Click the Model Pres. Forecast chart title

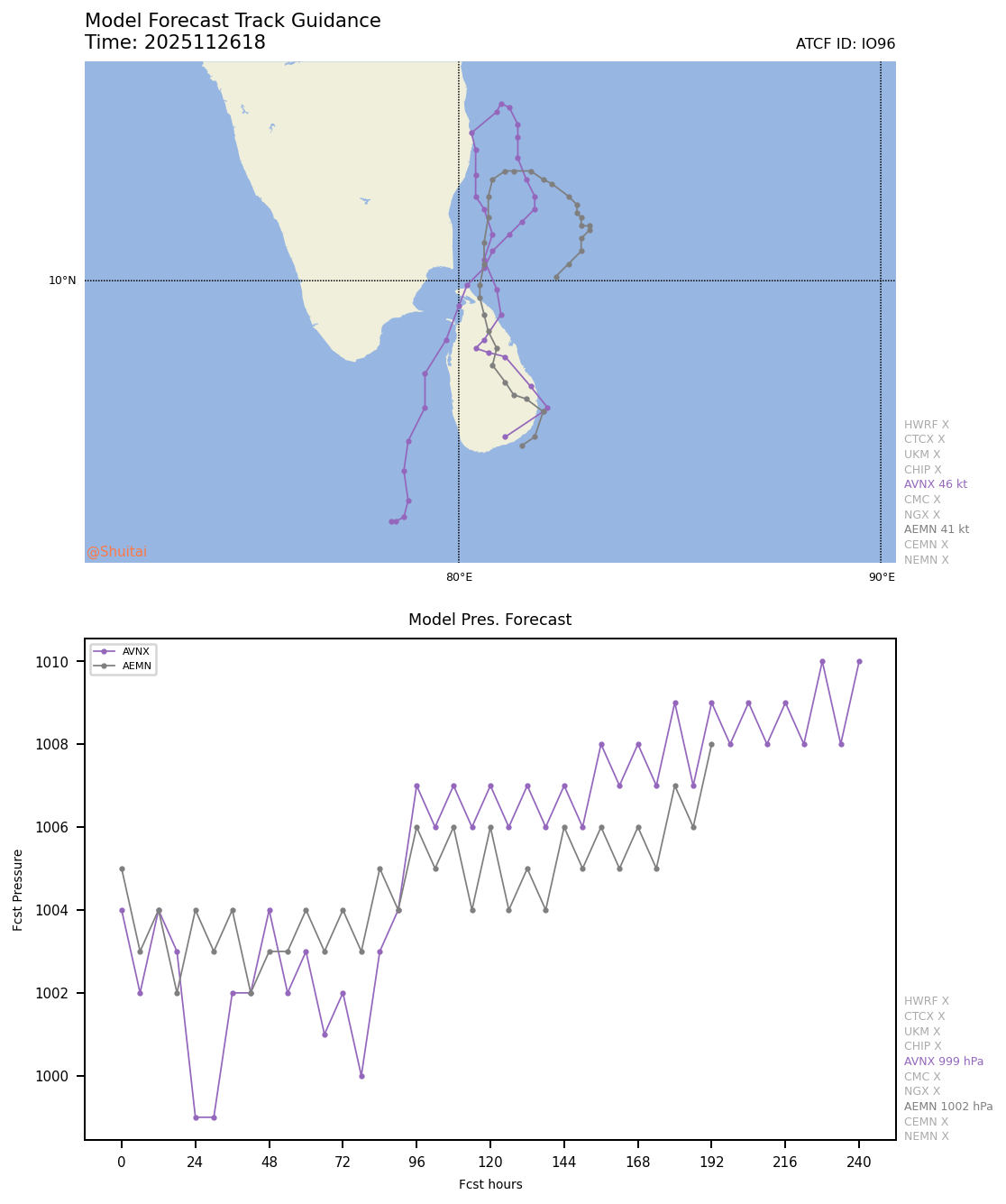coord(489,620)
